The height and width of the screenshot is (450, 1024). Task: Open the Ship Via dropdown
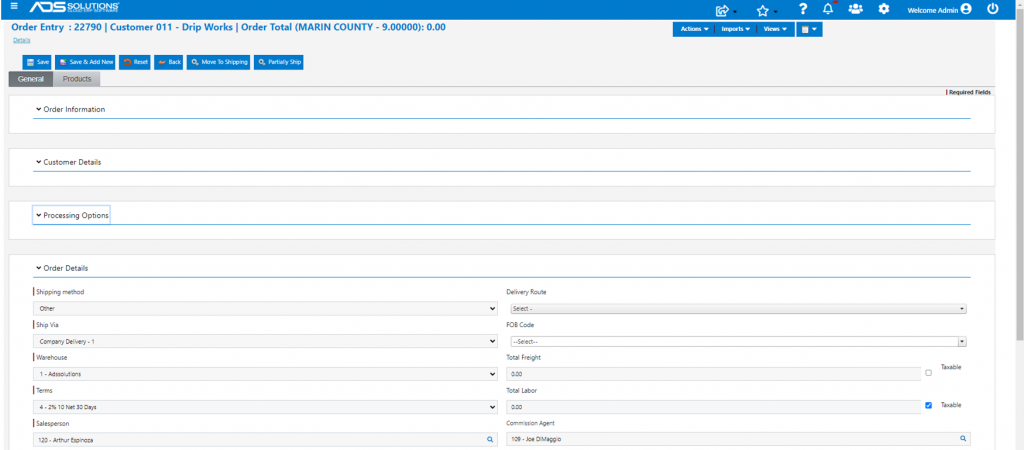(265, 341)
